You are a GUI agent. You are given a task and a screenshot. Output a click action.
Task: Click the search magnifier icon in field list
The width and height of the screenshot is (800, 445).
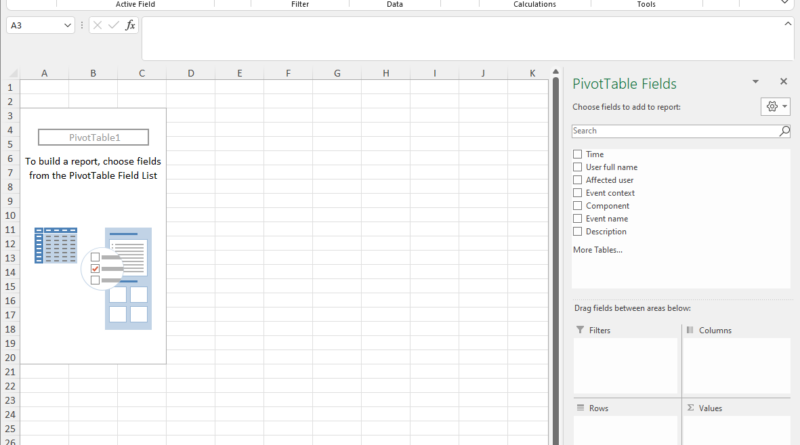[x=784, y=131]
